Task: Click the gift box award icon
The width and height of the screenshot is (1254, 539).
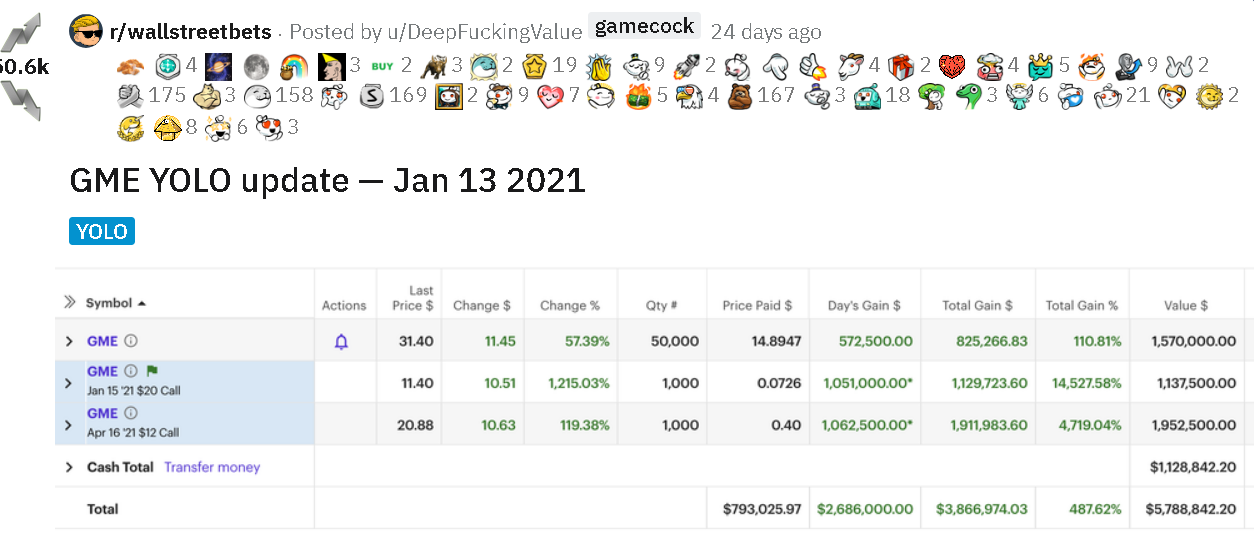Action: point(901,66)
